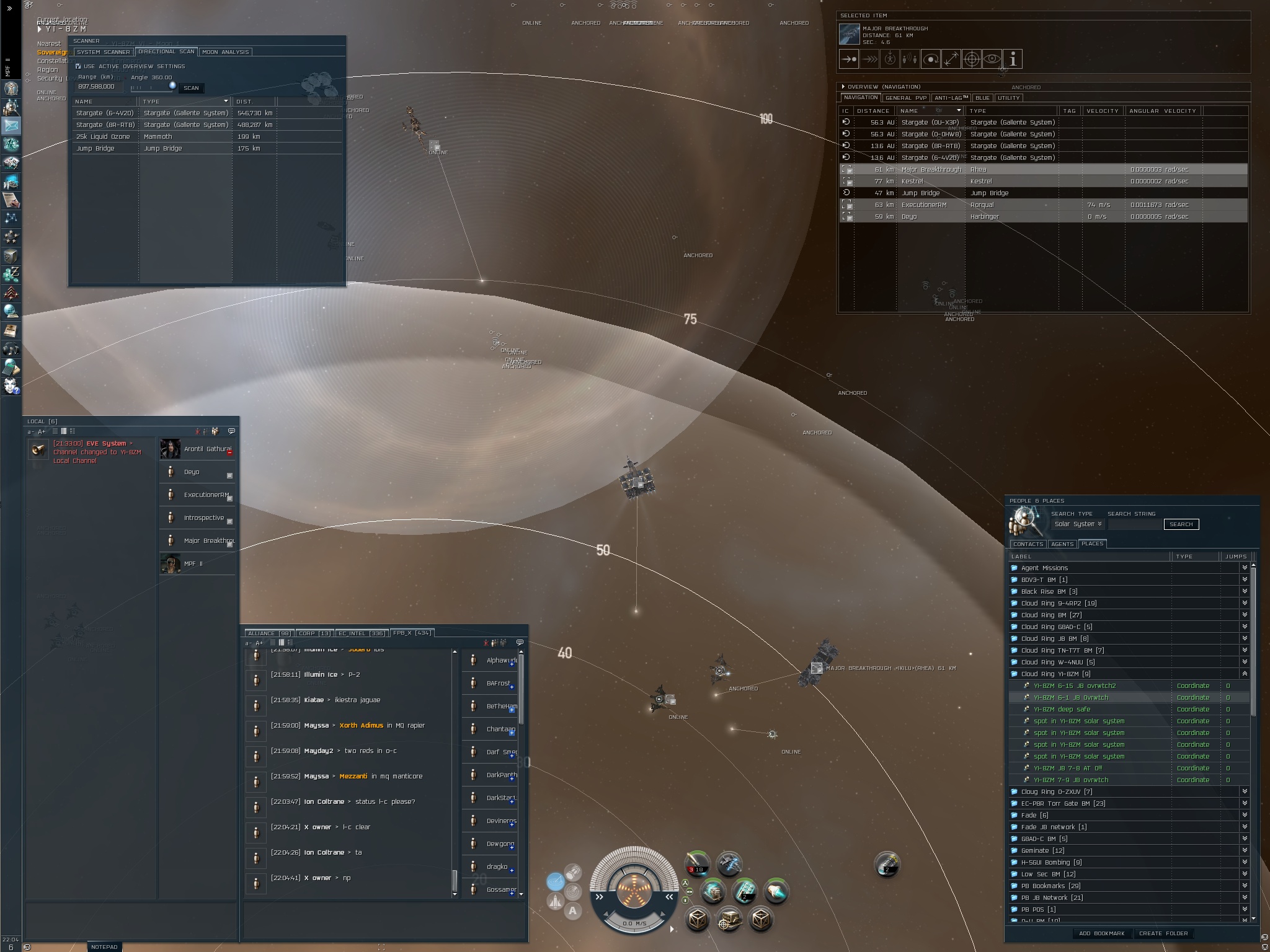Open Show Info for selected item
Image resolution: width=1270 pixels, height=952 pixels.
pyautogui.click(x=1013, y=59)
